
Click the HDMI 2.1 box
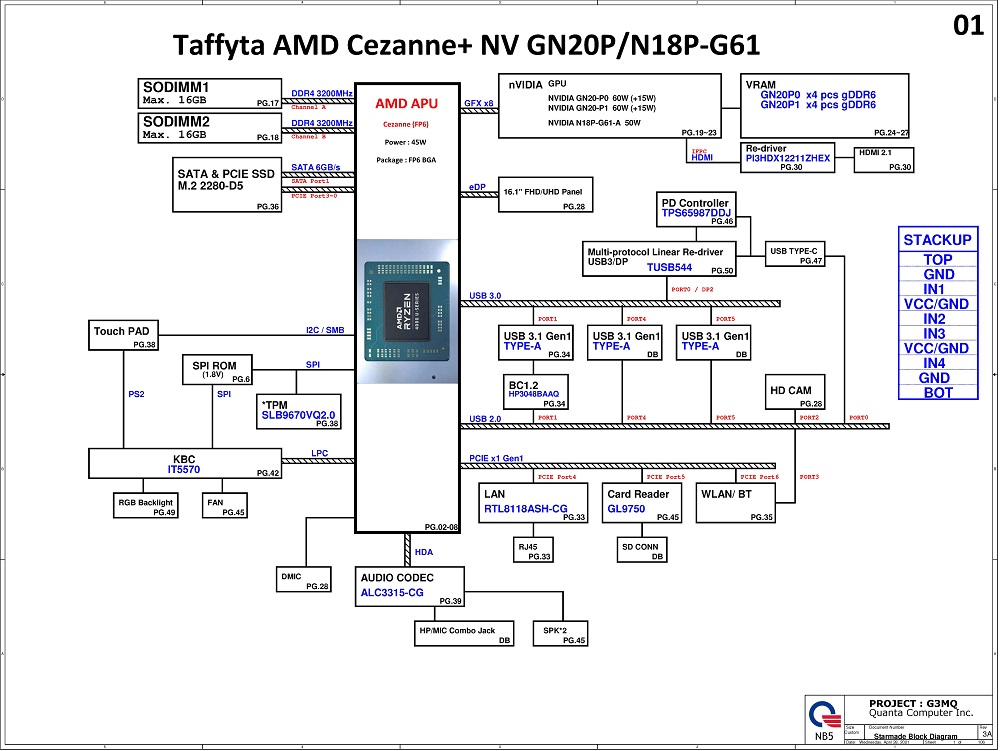click(x=884, y=160)
